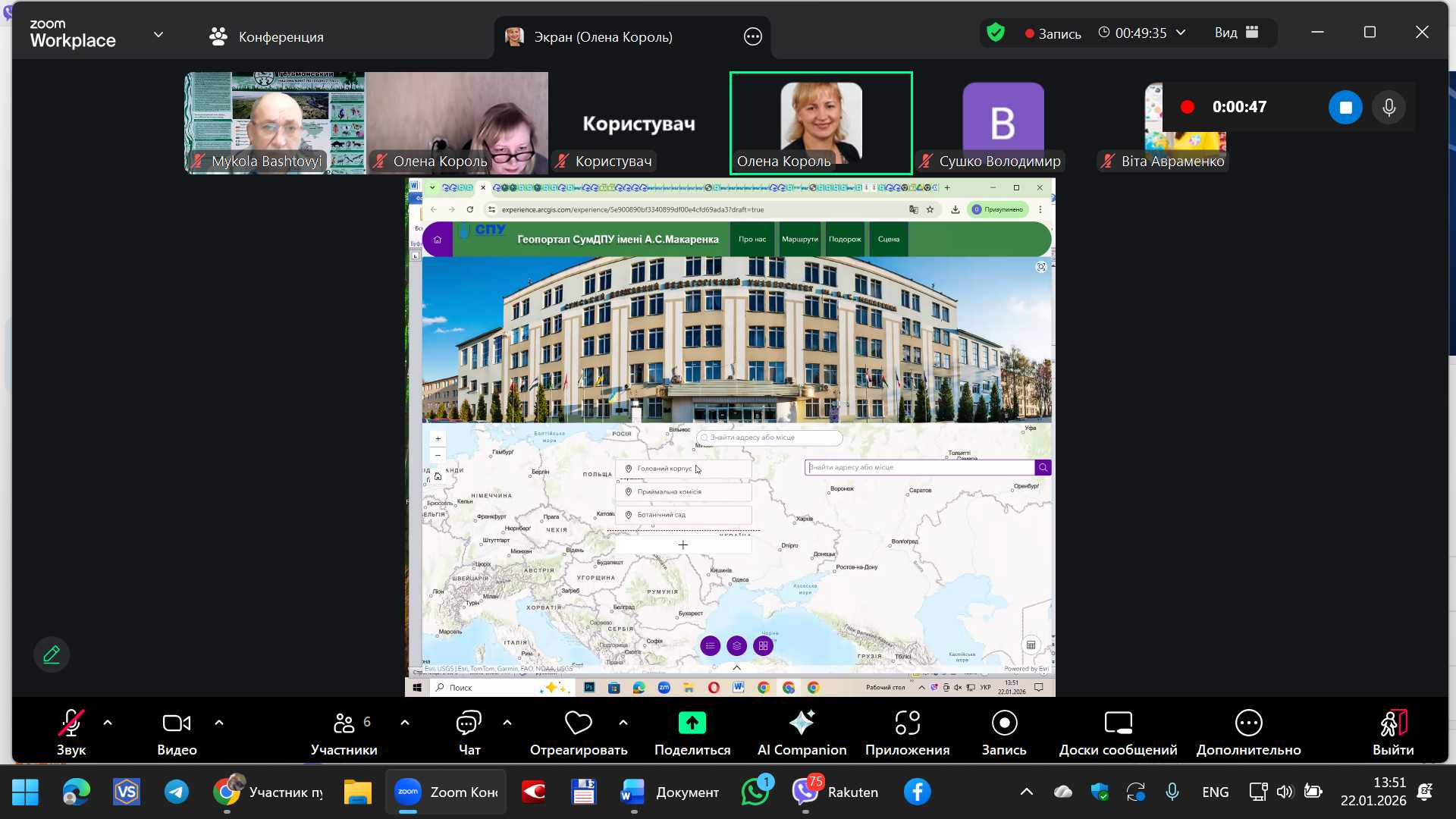Open Telegram from the Windows taskbar
This screenshot has height=819, width=1456.
(x=177, y=792)
